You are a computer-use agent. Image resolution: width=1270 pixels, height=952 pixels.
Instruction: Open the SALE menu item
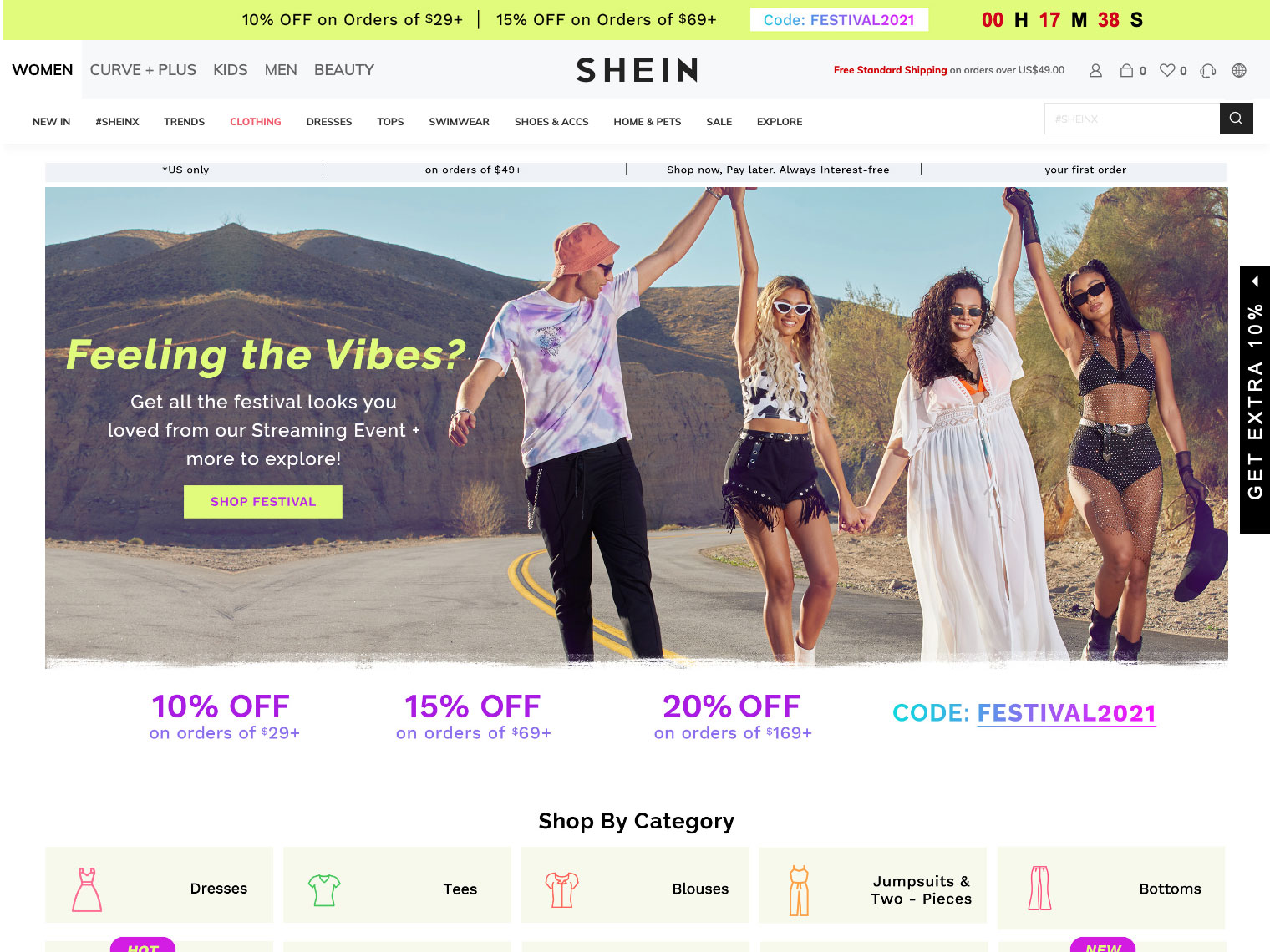[x=719, y=122]
